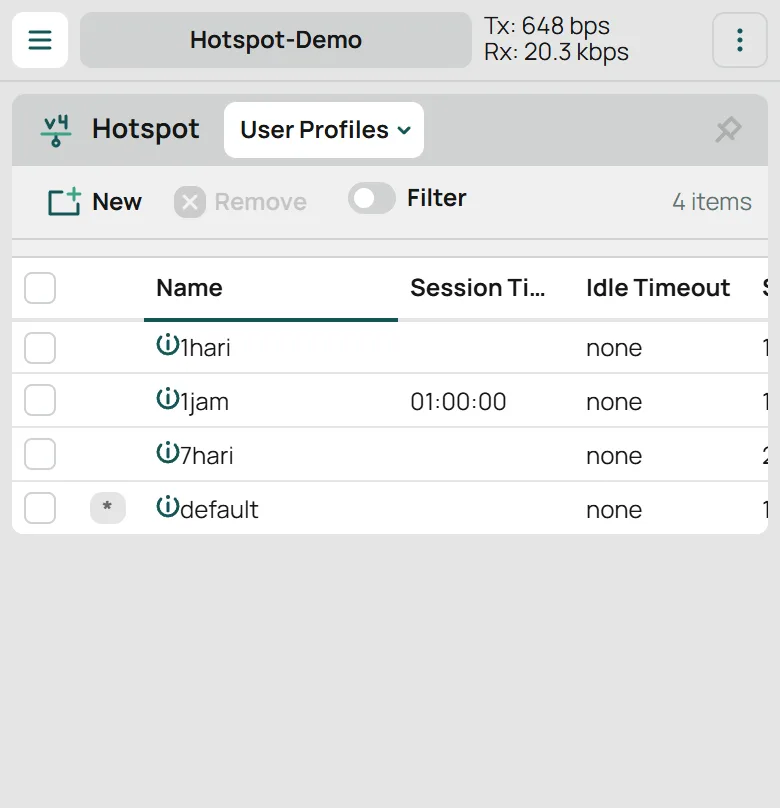Viewport: 780px width, 808px height.
Task: Click the Hotspot v4 section icon
Action: pos(56,131)
